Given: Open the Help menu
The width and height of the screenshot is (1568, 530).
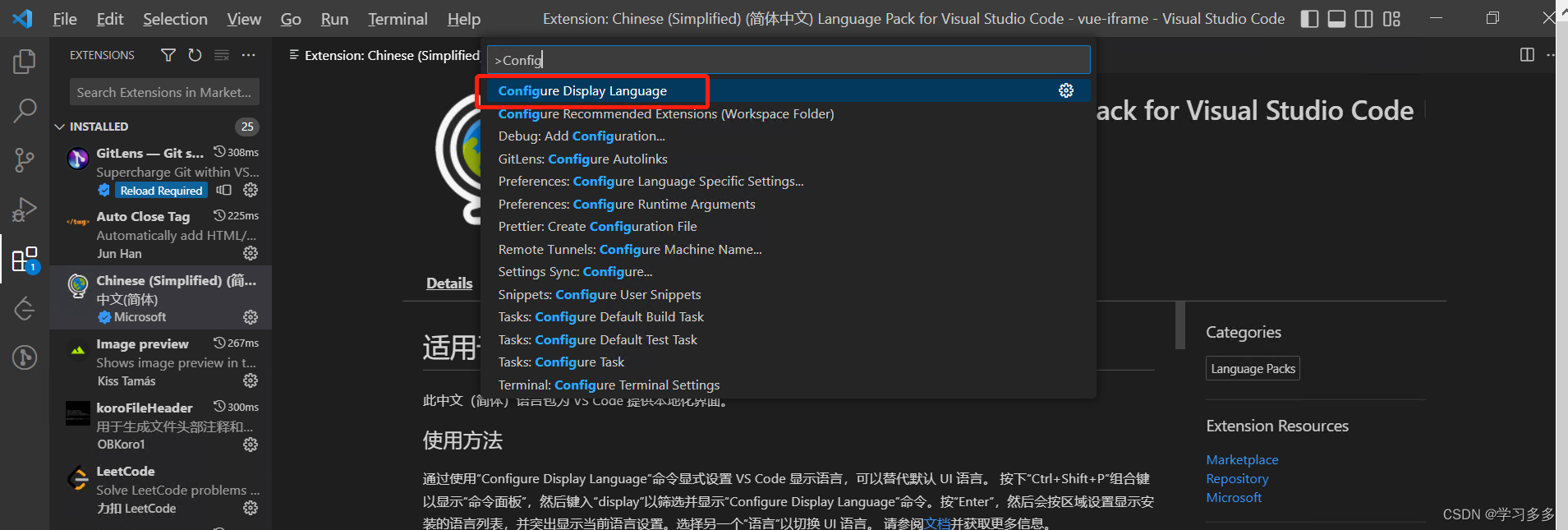Looking at the screenshot, I should tap(464, 19).
